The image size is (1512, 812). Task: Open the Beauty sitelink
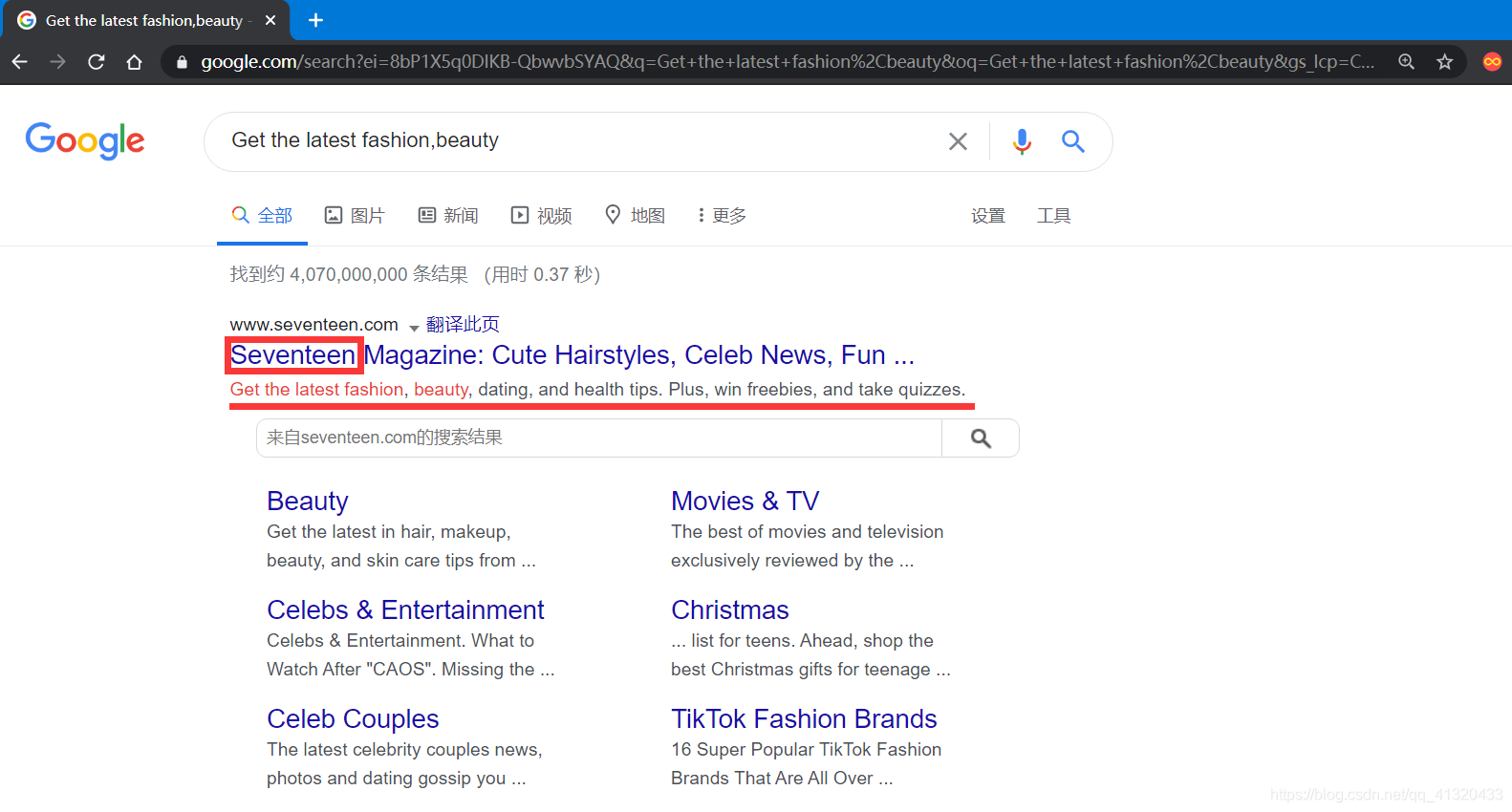308,501
